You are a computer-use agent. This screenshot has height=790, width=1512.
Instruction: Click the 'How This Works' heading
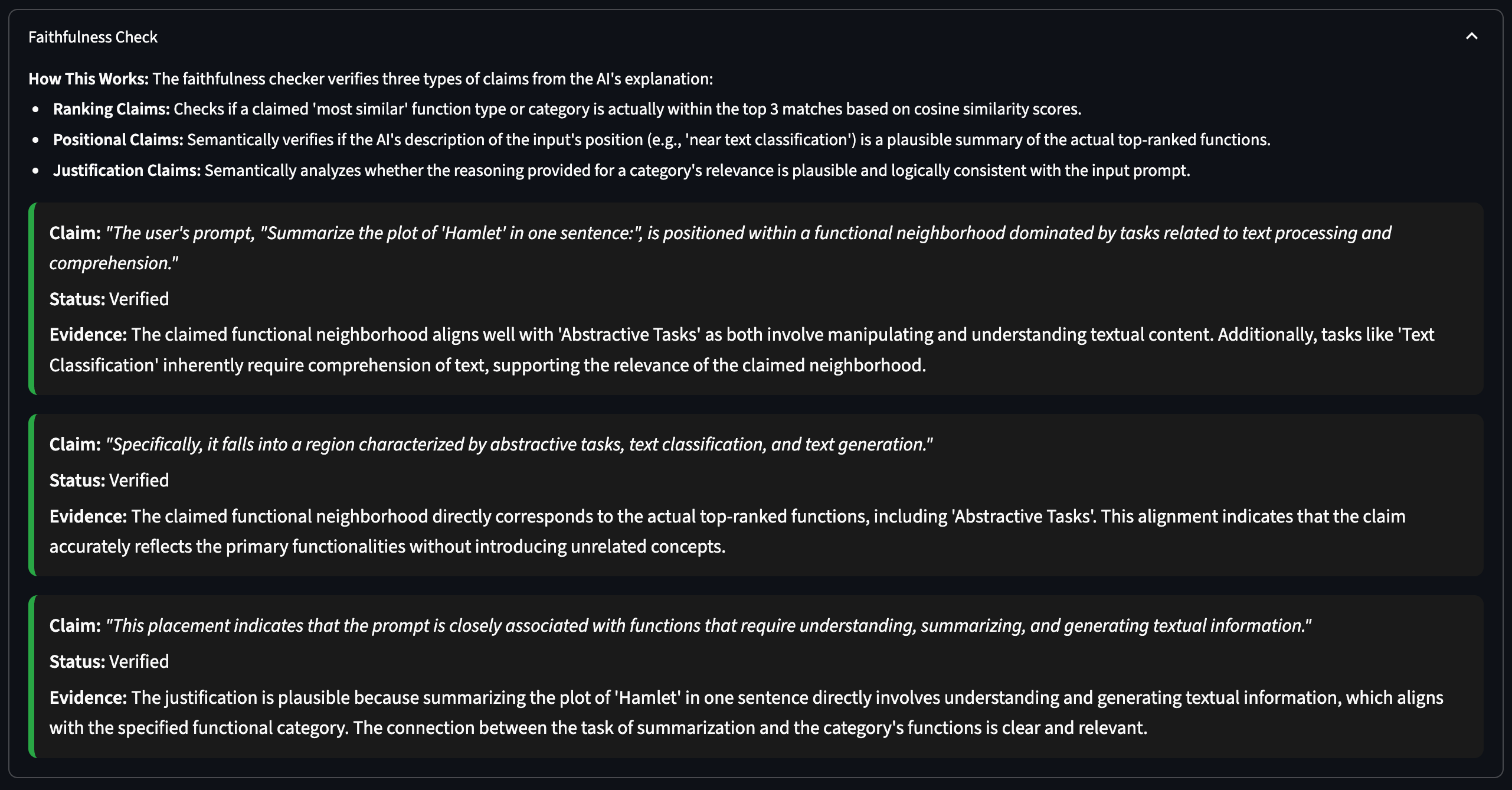[x=89, y=79]
